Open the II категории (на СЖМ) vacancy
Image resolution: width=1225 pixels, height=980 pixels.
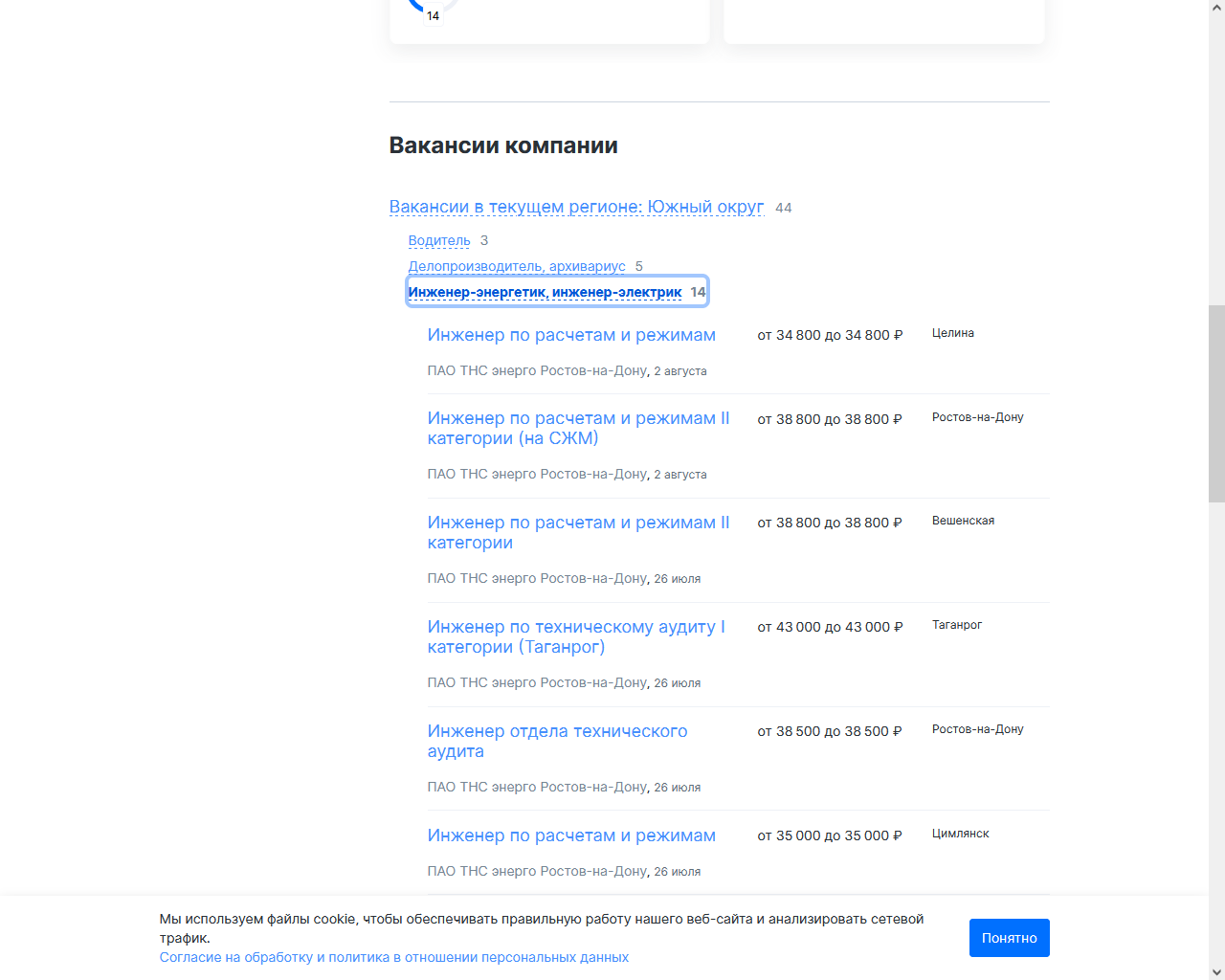[x=578, y=428]
